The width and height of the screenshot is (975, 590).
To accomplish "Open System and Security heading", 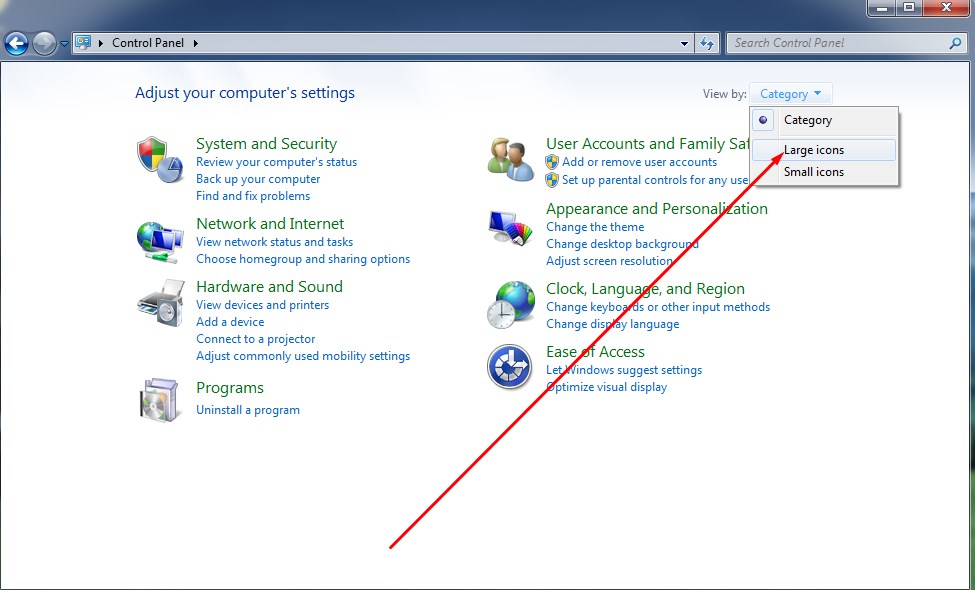I will pos(266,144).
